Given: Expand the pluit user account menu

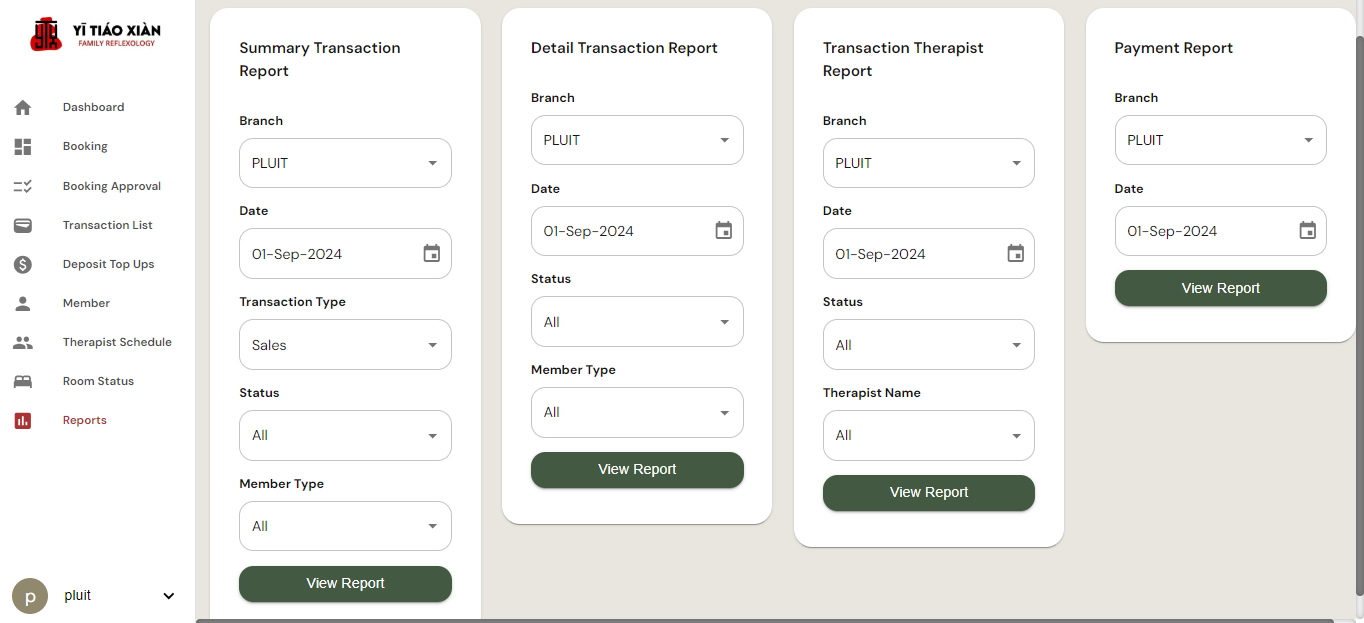Looking at the screenshot, I should pyautogui.click(x=168, y=596).
